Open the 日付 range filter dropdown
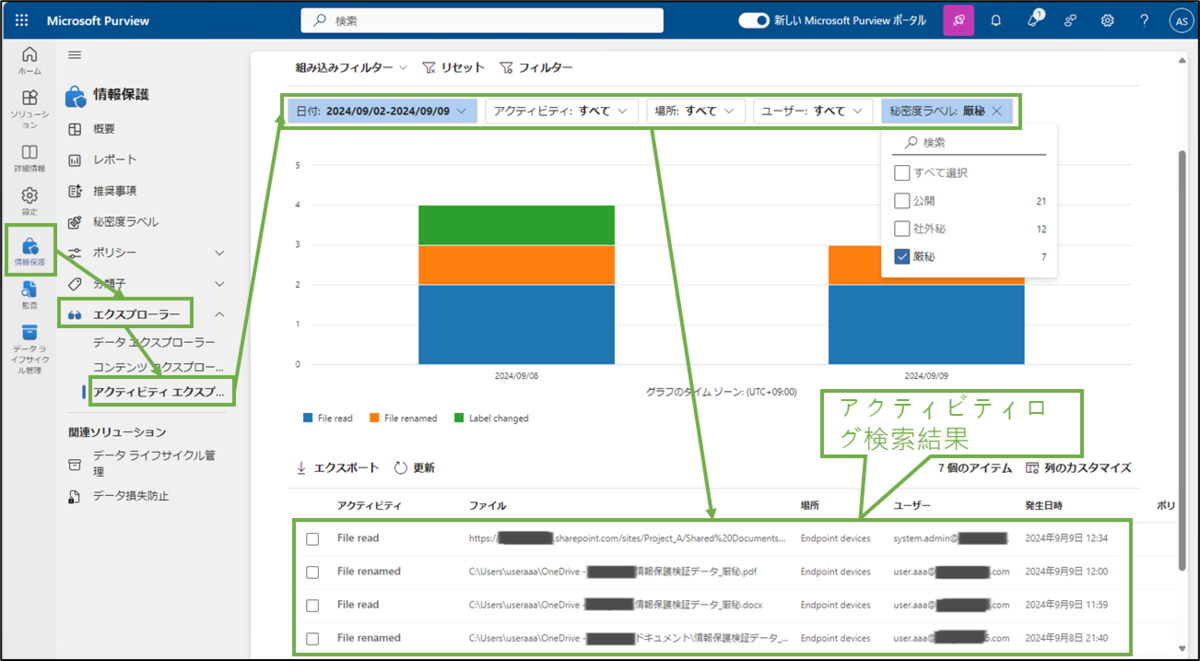Screen dimensions: 1200x661 (382, 111)
